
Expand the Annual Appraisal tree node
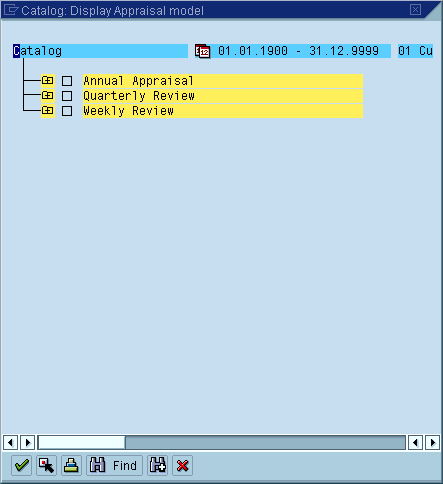tap(47, 80)
